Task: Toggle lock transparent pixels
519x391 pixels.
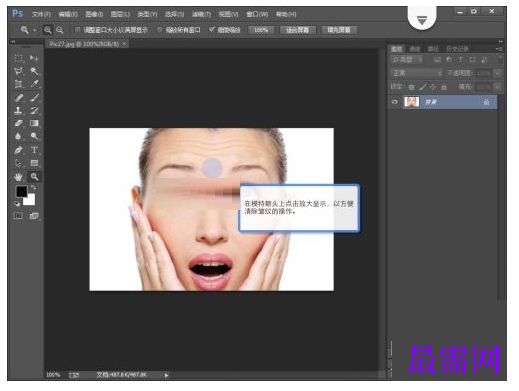Action: tap(412, 87)
